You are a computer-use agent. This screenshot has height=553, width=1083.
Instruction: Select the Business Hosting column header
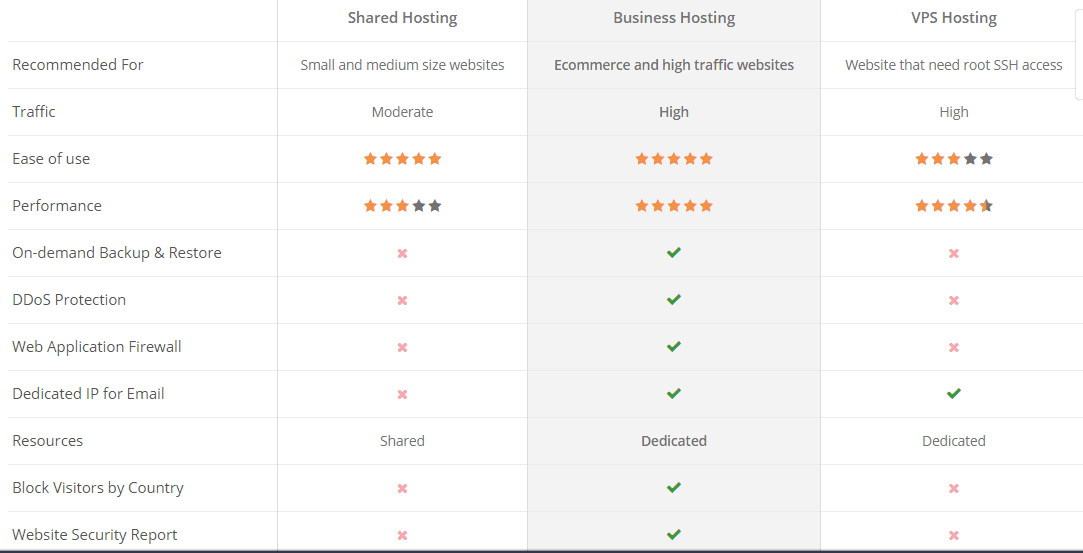pyautogui.click(x=674, y=18)
